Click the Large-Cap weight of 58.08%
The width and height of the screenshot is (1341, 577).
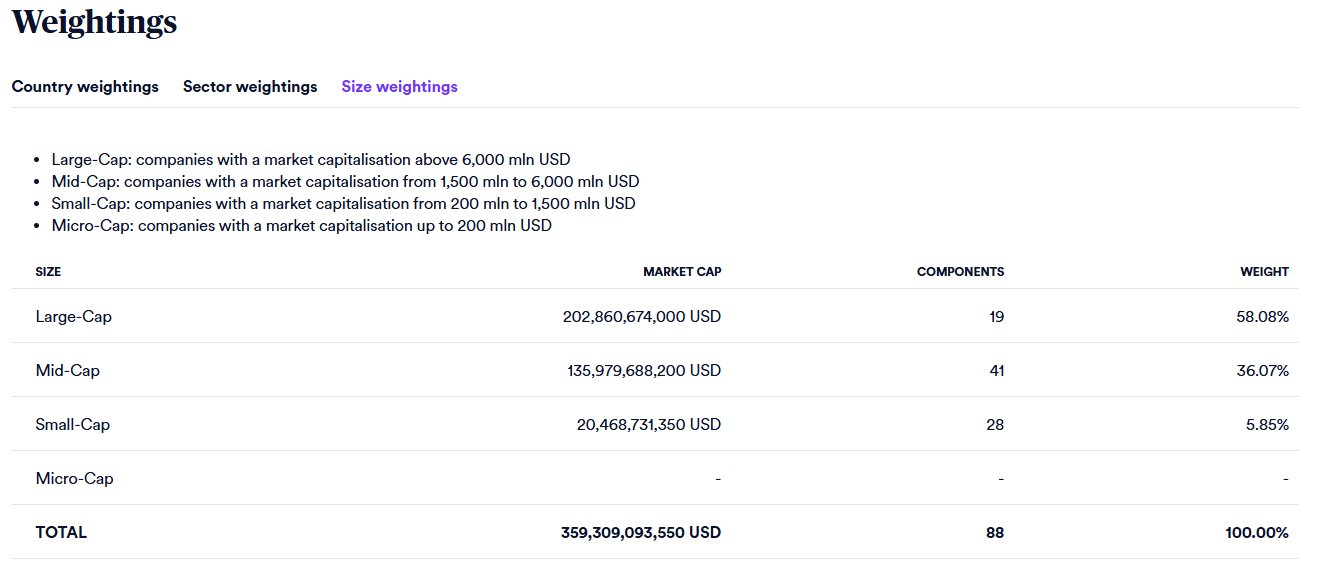tap(1262, 317)
